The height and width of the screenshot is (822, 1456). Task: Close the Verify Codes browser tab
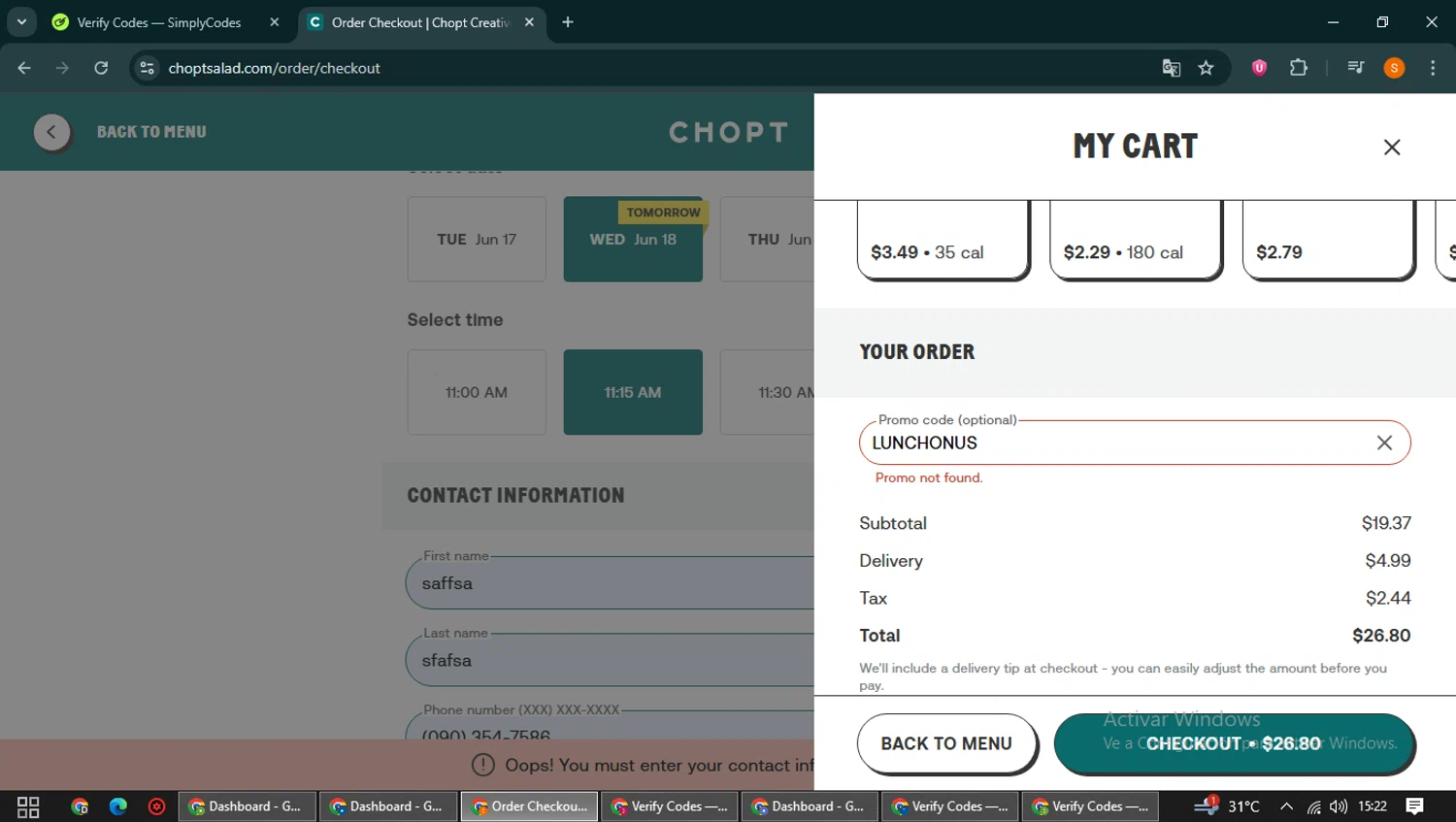[x=275, y=22]
